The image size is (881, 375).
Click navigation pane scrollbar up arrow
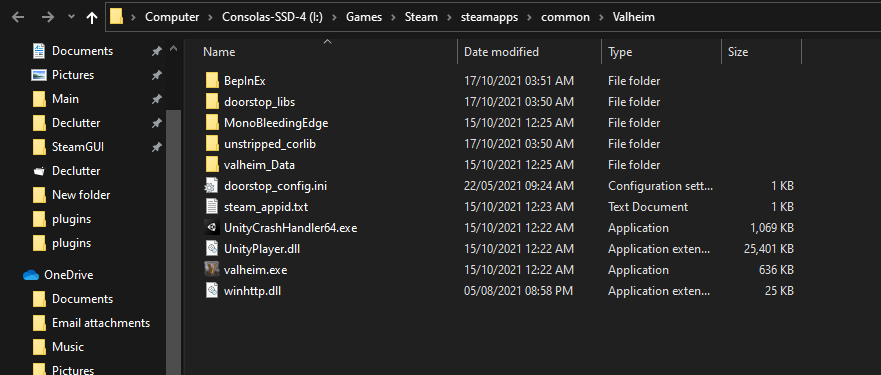[174, 49]
